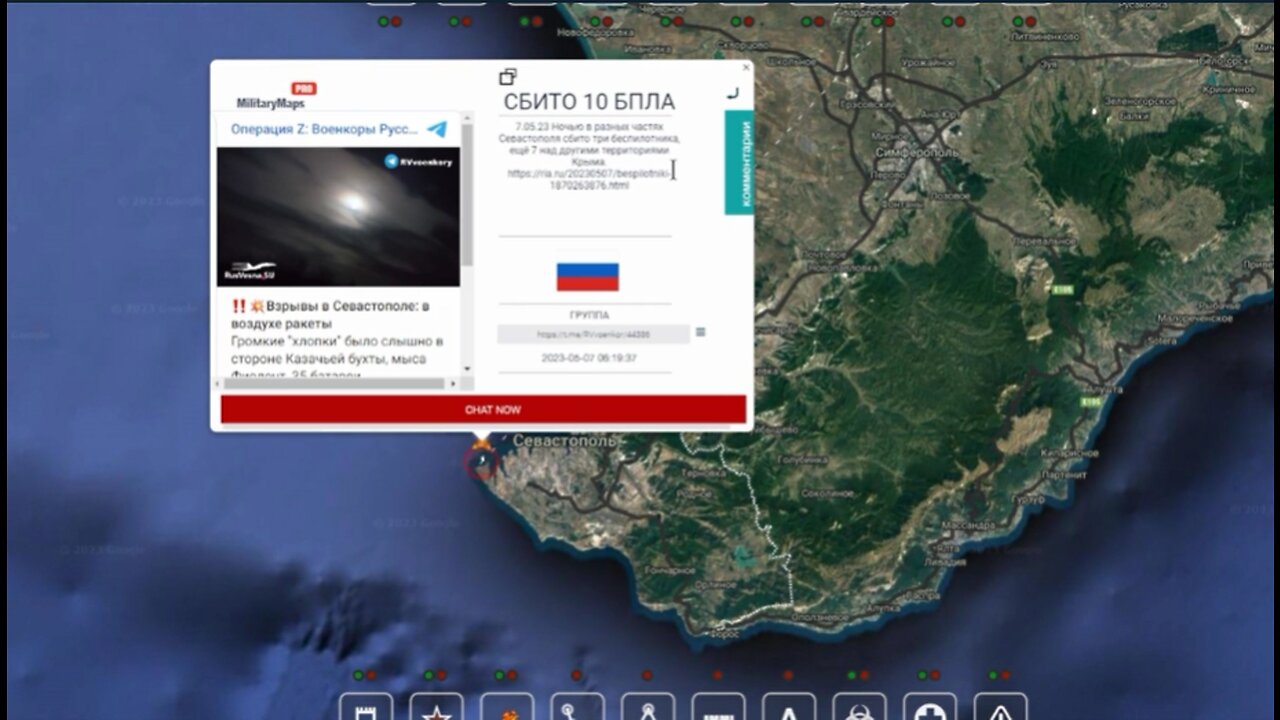Toggle green dot above the fortress icon
This screenshot has width=1280, height=720.
pos(358,675)
